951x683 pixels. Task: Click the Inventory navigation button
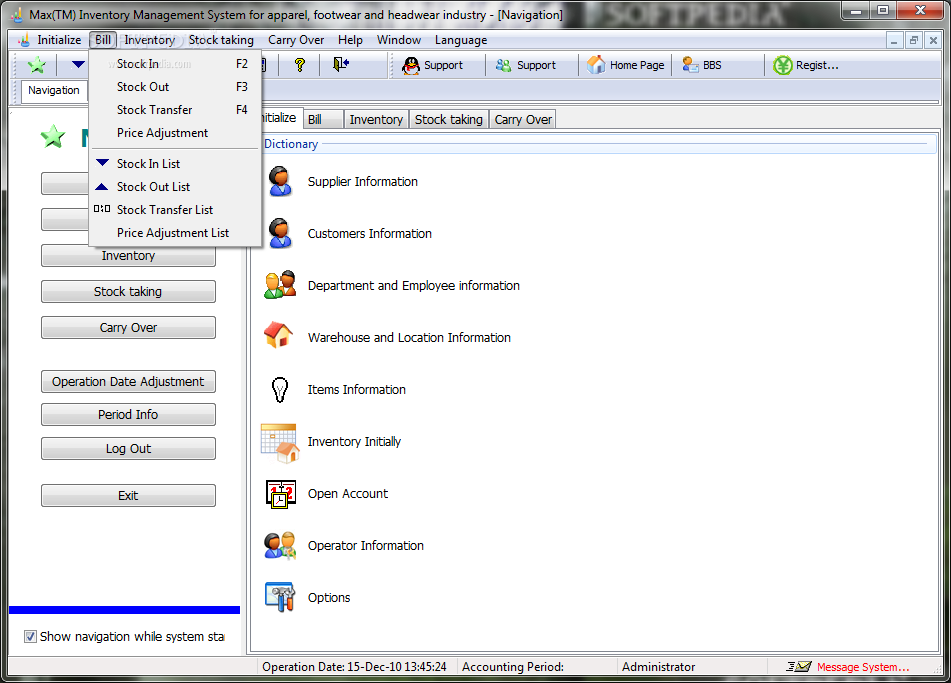[128, 256]
